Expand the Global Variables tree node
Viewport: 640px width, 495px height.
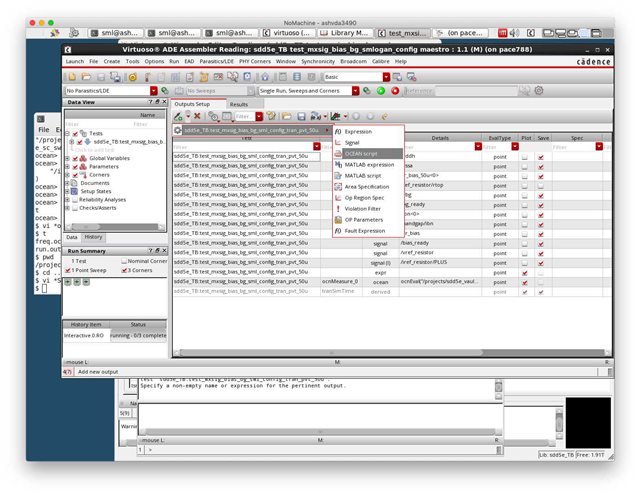[66, 158]
